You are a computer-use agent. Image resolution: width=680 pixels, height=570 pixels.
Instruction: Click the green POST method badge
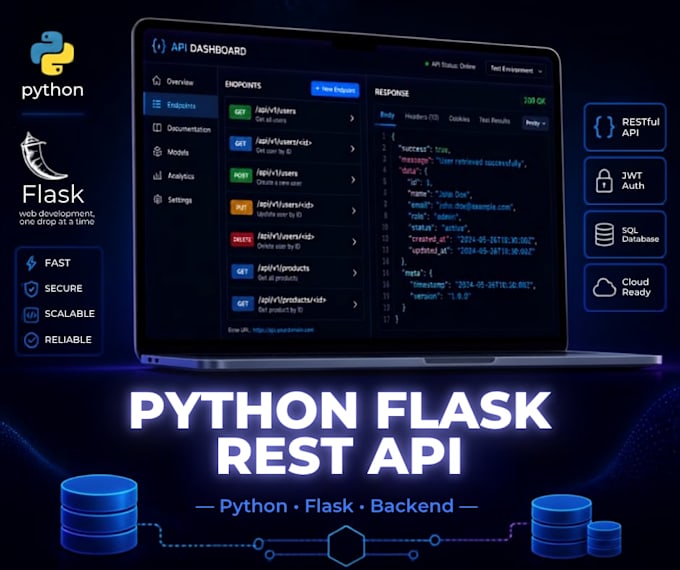tap(241, 175)
